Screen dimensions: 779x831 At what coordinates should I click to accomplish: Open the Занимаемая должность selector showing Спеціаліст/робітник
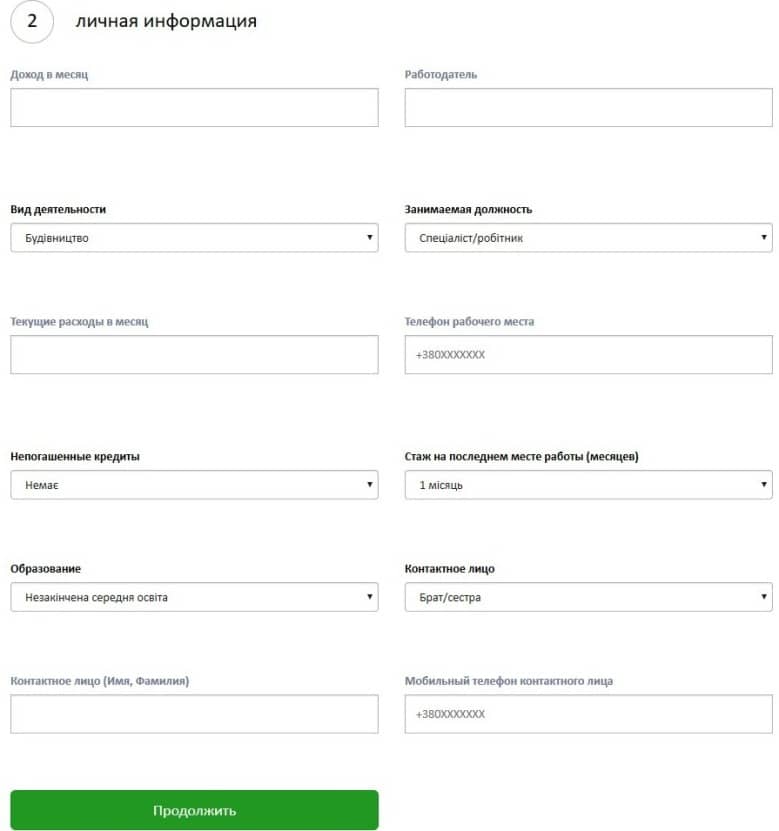point(588,238)
